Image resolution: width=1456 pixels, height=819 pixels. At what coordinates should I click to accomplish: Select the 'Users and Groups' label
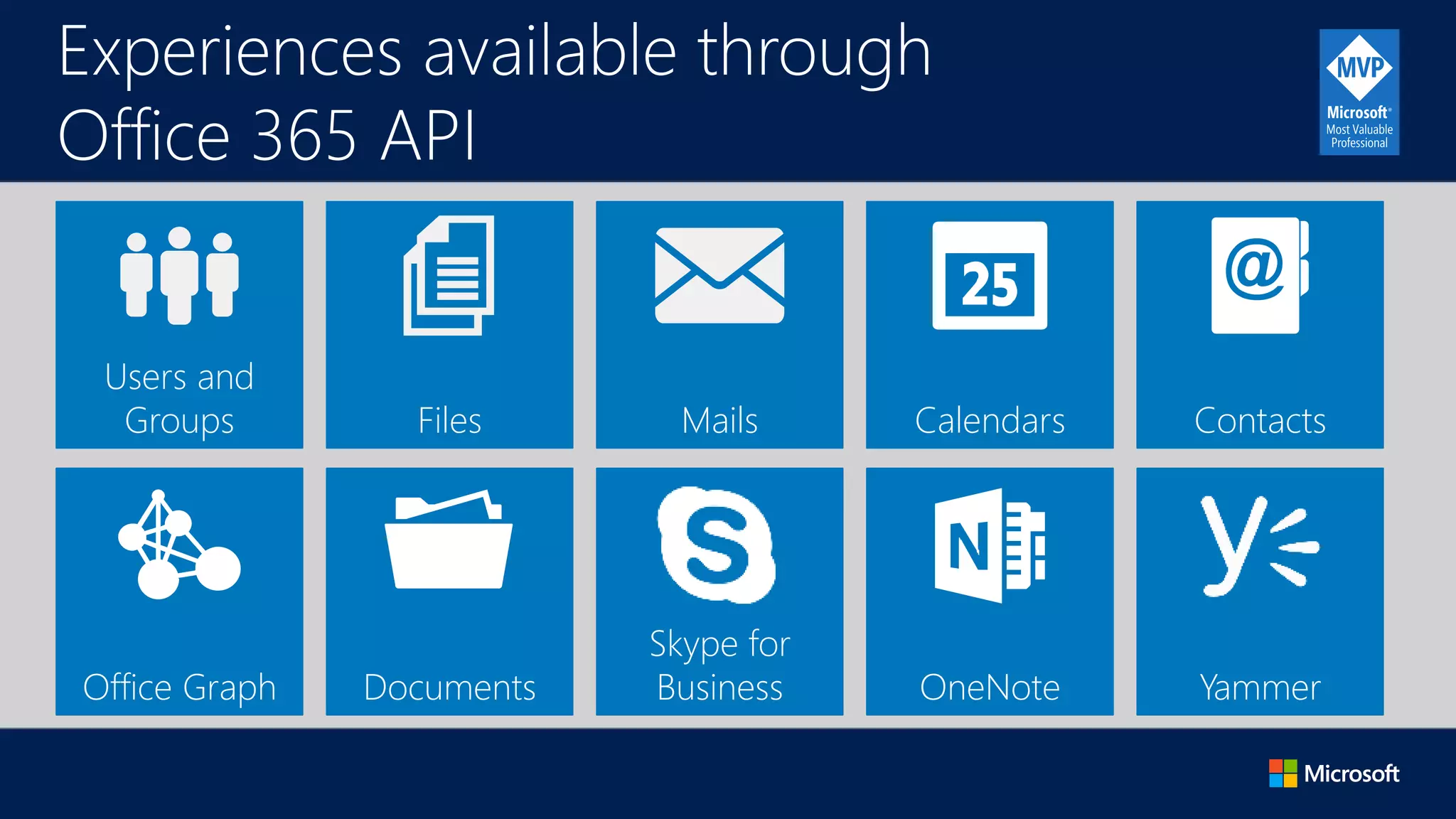(179, 398)
